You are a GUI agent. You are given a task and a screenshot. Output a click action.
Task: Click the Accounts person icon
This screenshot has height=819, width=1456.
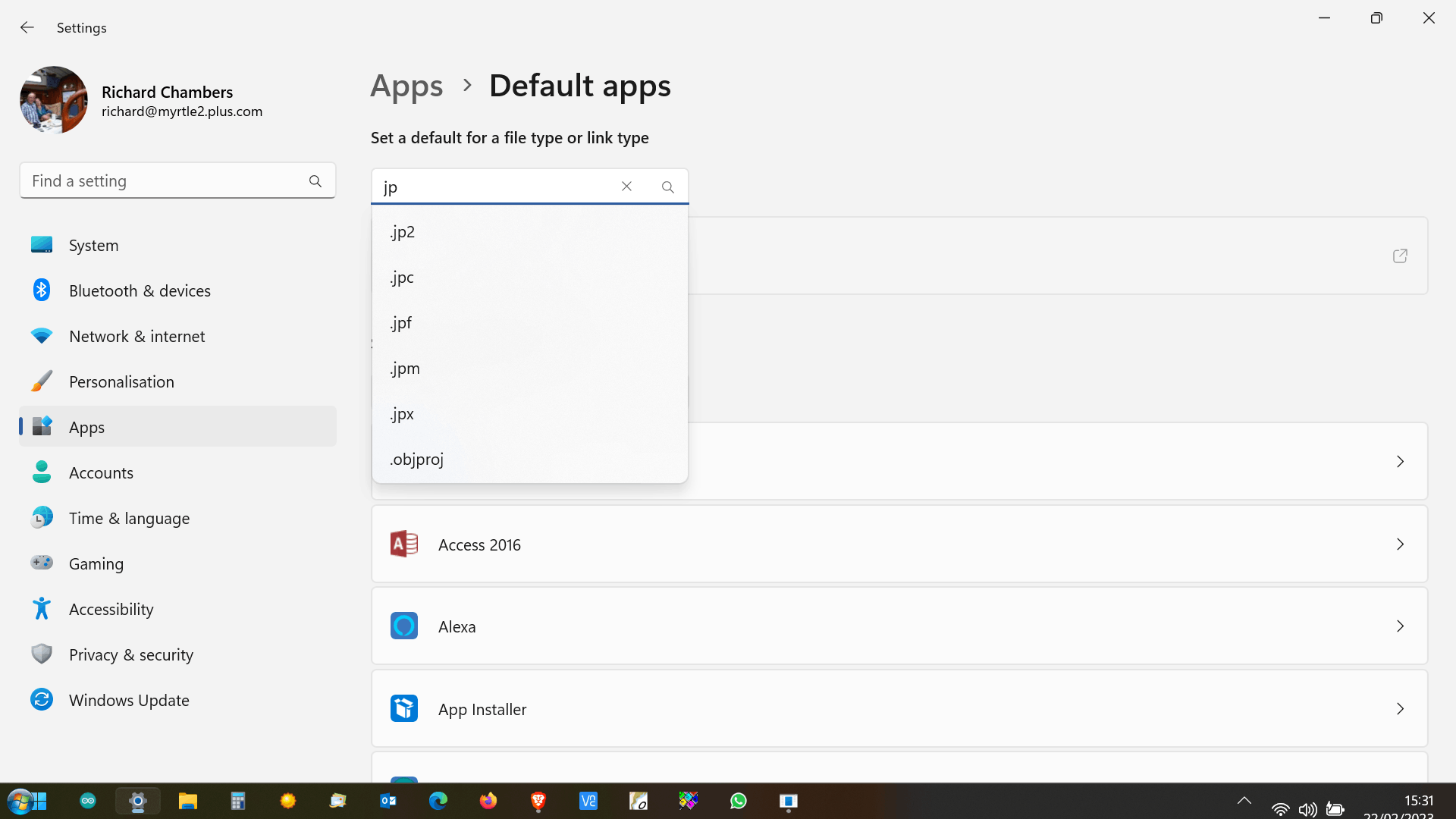point(42,472)
